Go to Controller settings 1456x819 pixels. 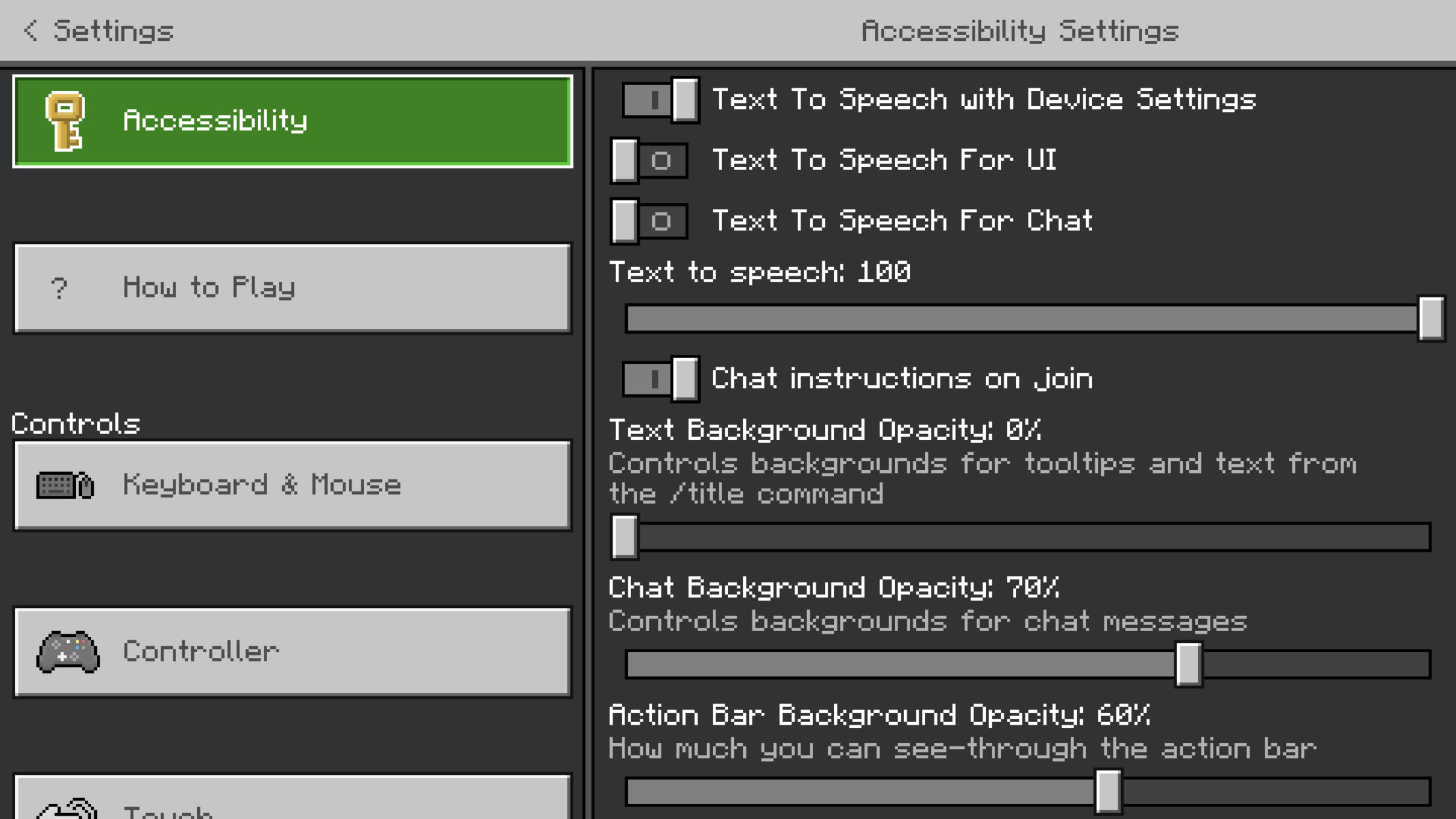point(292,652)
